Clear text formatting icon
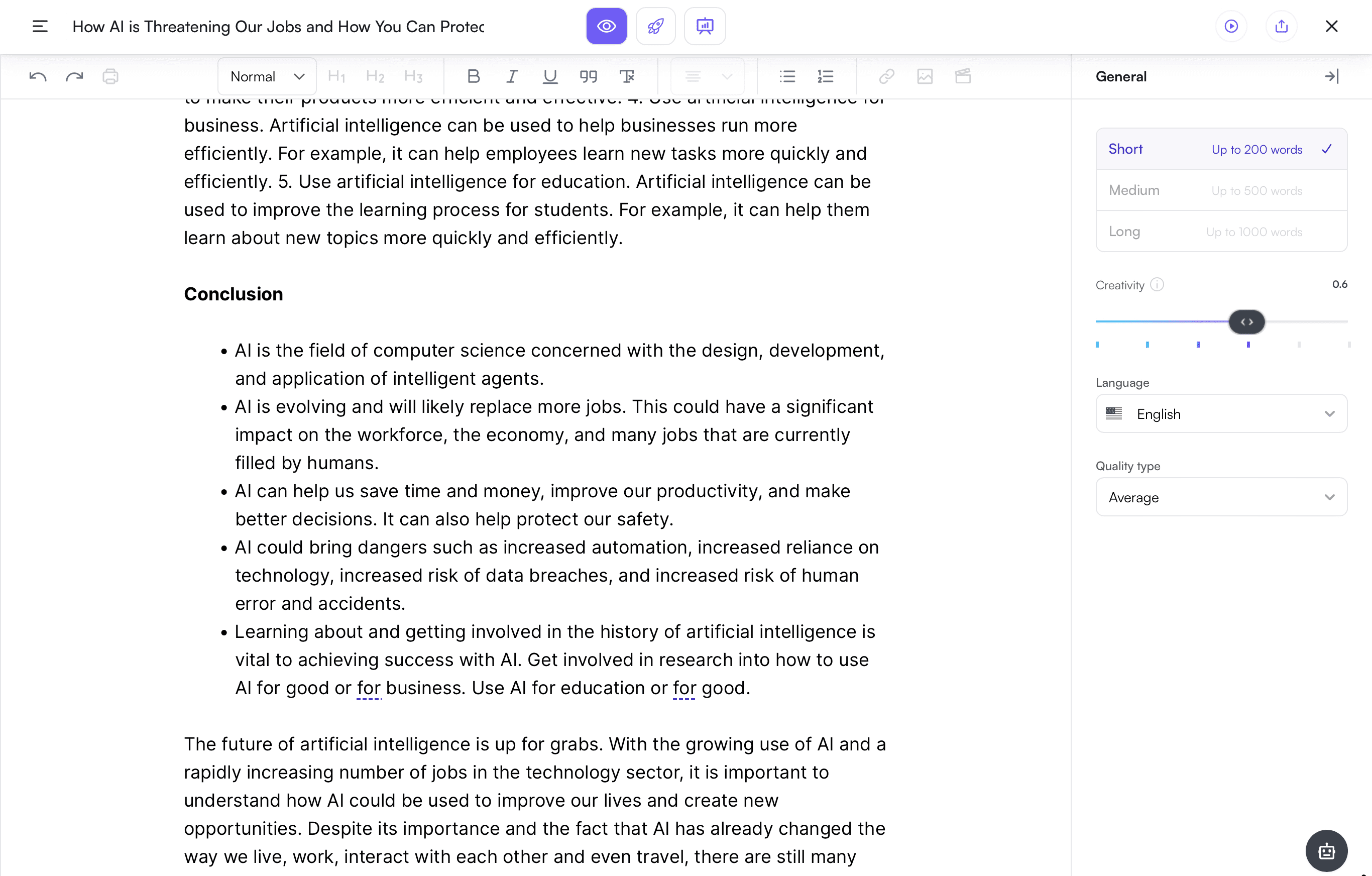The height and width of the screenshot is (876, 1372). [x=627, y=76]
